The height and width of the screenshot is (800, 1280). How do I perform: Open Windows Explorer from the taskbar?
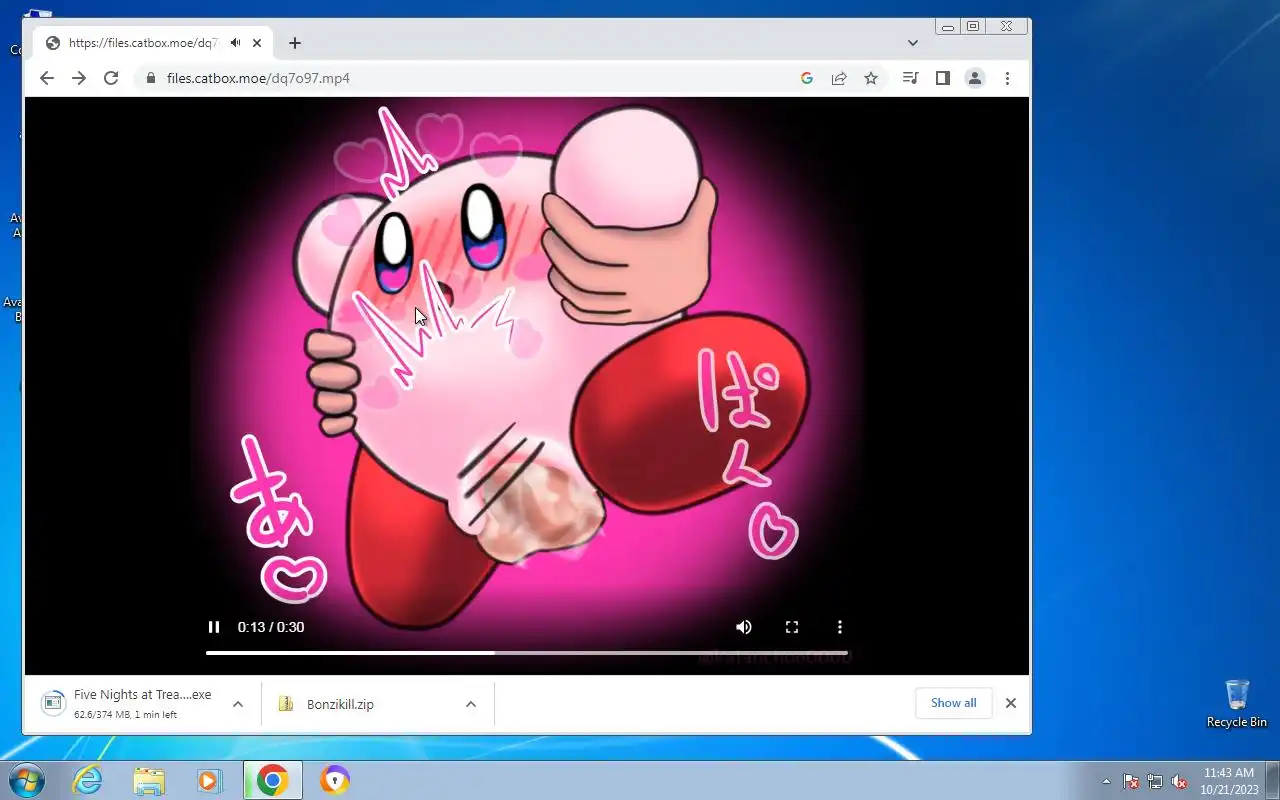point(149,780)
